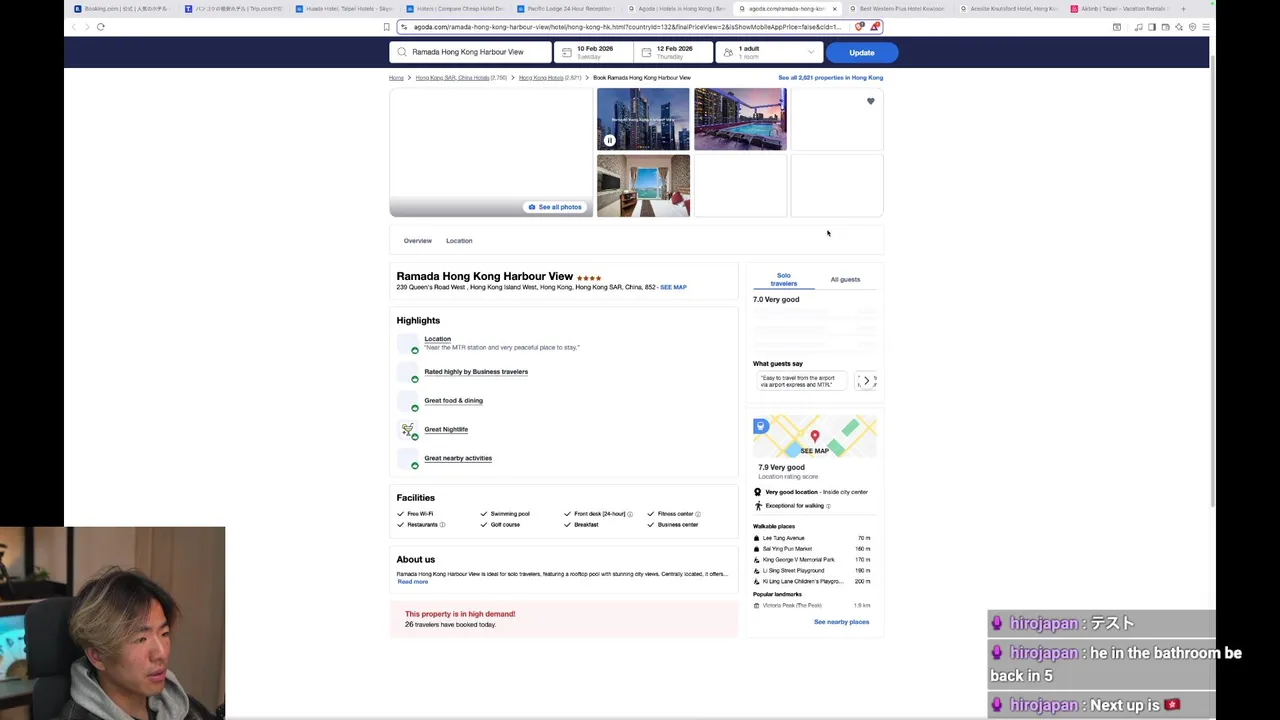Image resolution: width=1280 pixels, height=720 pixels.
Task: Click the heart icon to save this hotel
Action: coord(870,101)
